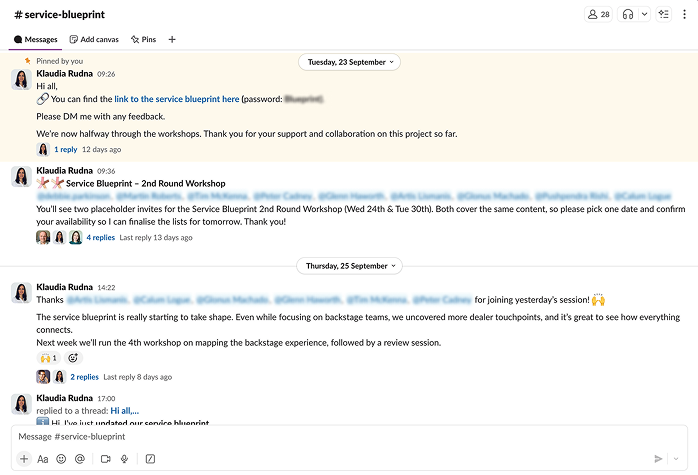Open the Tuesday, 23 September date dropdown
The width and height of the screenshot is (698, 475).
[x=349, y=62]
